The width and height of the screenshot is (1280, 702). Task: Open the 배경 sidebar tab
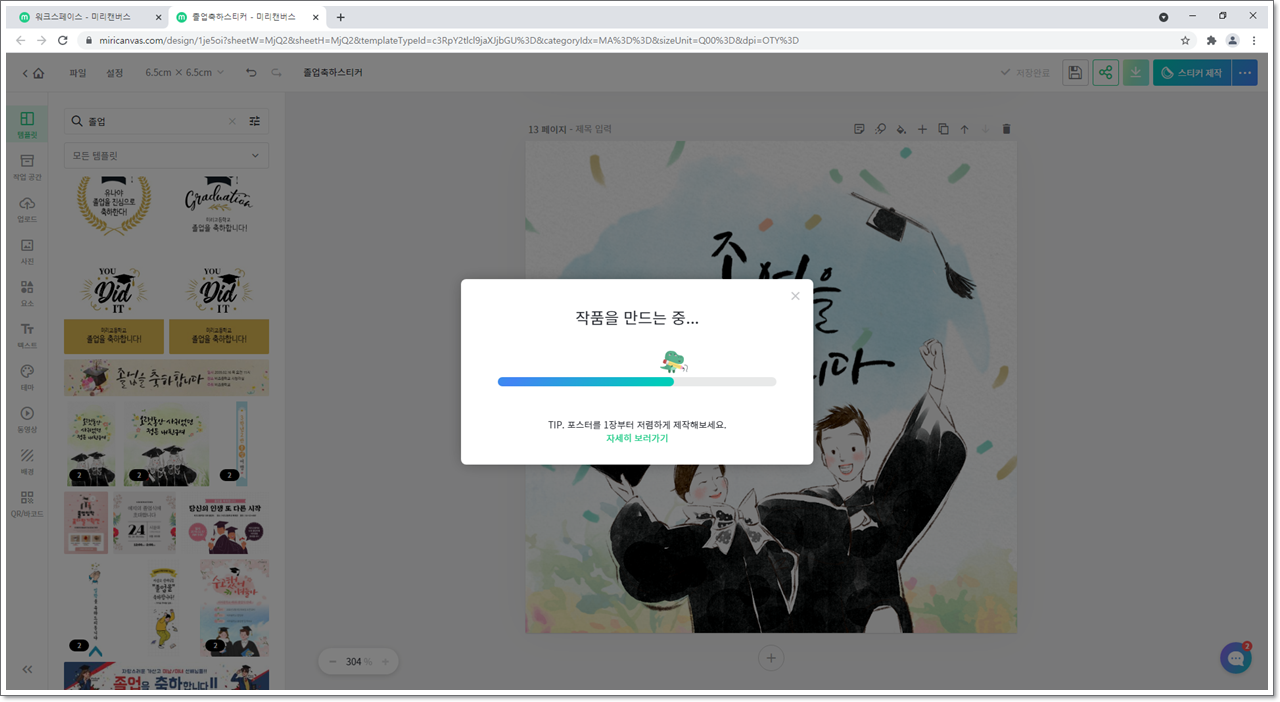coord(27,461)
